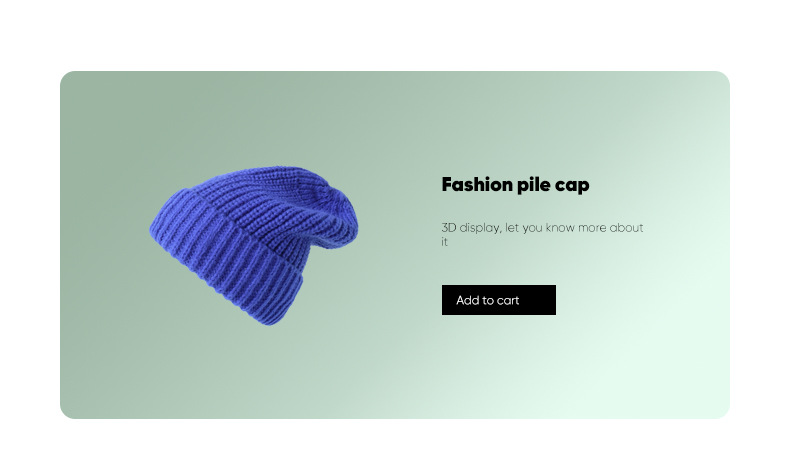This screenshot has width=790, height=461.
Task: Select the Fashion pile cap heading
Action: [515, 185]
